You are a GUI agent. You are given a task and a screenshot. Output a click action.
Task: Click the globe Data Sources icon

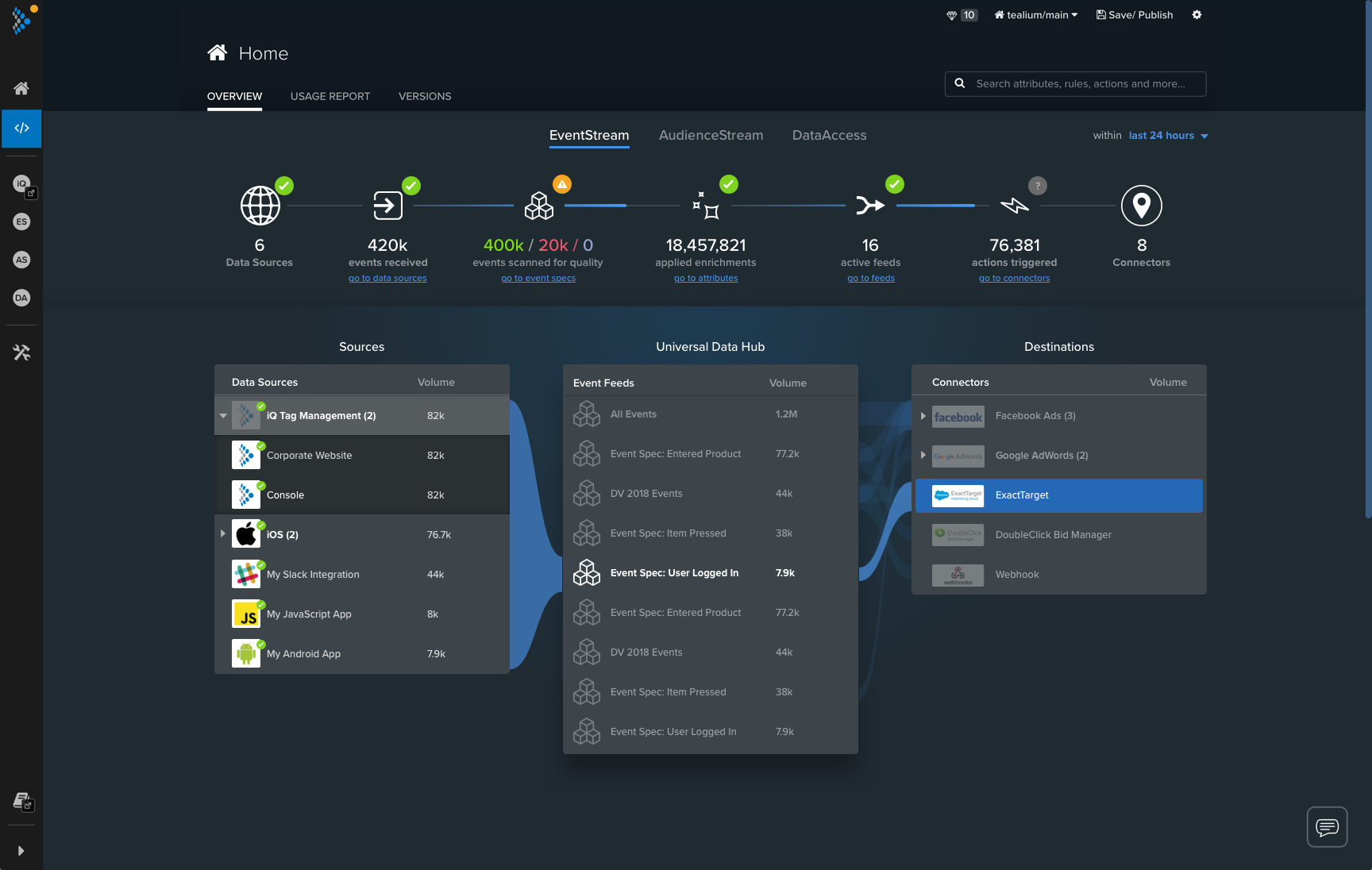(260, 206)
